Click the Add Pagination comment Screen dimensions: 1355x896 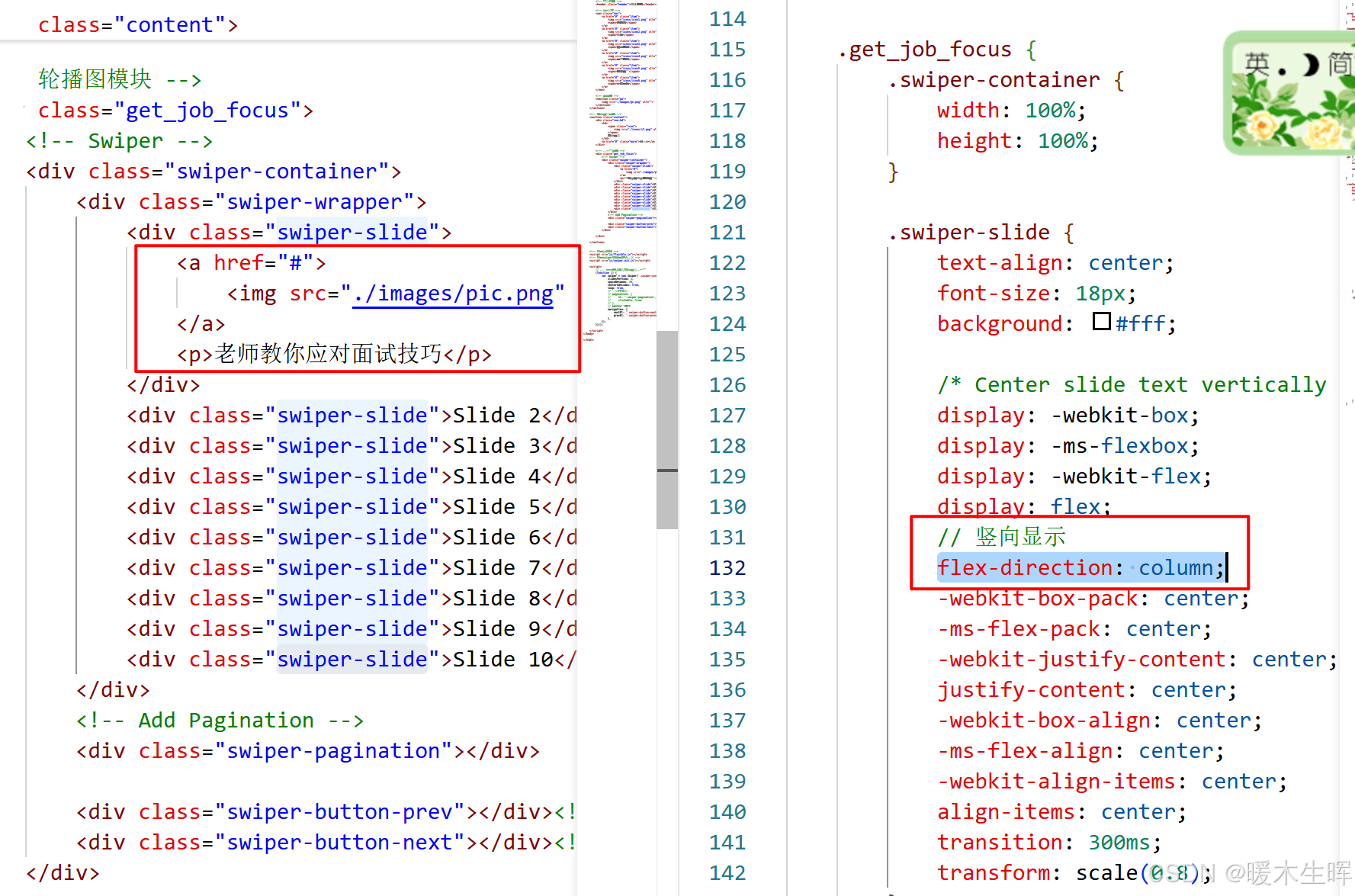click(x=220, y=721)
